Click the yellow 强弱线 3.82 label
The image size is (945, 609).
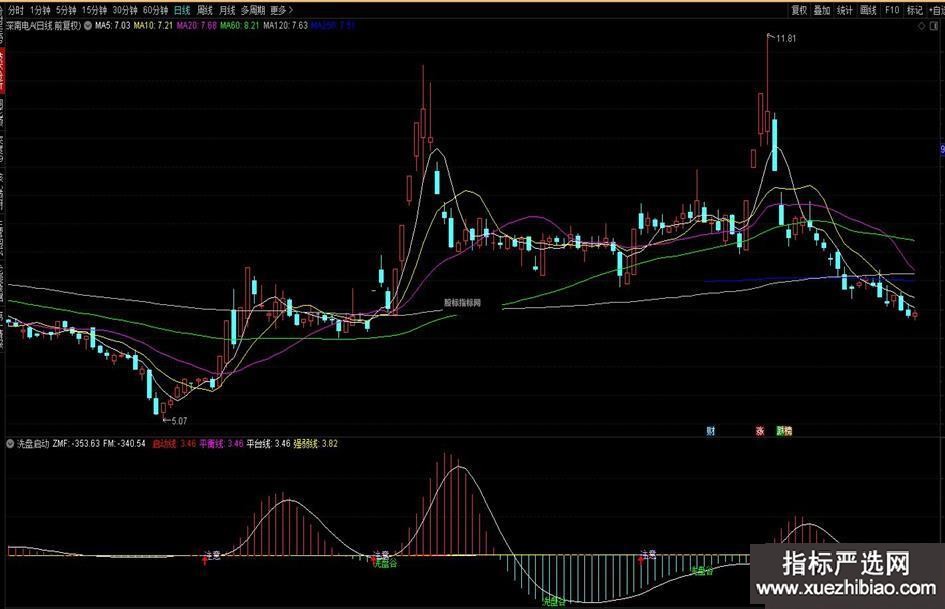point(316,443)
